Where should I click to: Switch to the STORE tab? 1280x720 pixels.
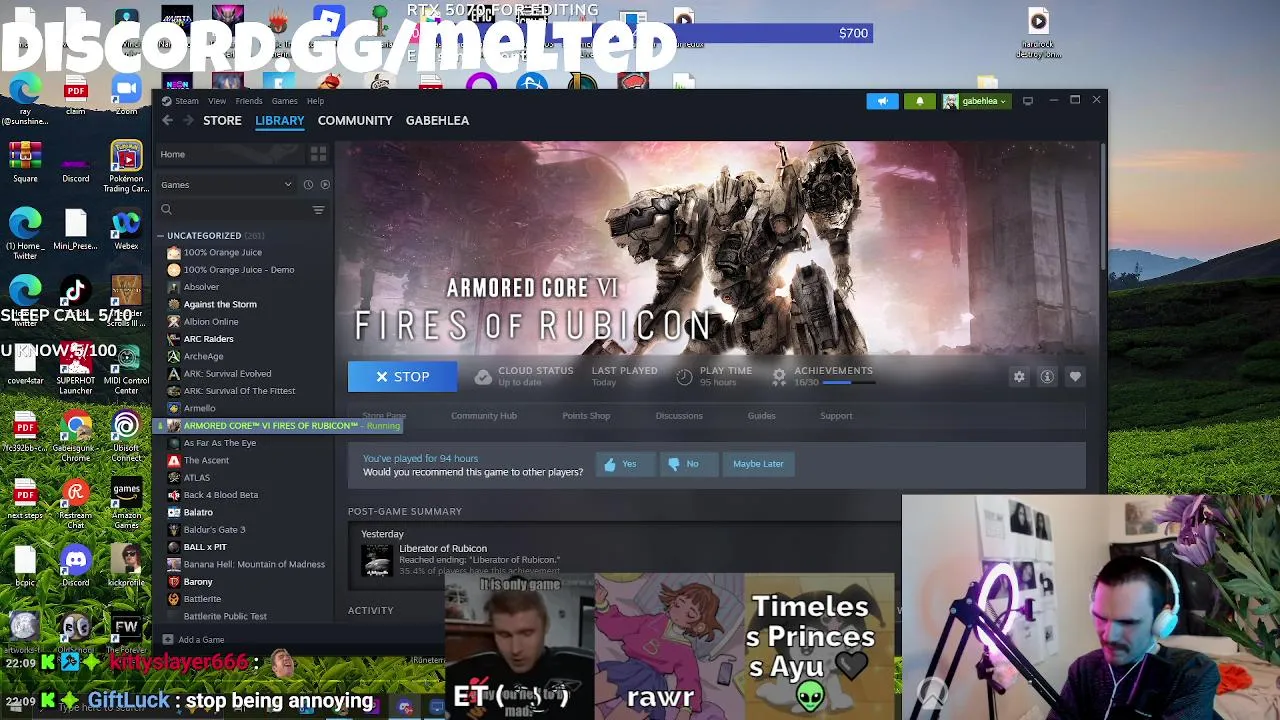[x=222, y=120]
